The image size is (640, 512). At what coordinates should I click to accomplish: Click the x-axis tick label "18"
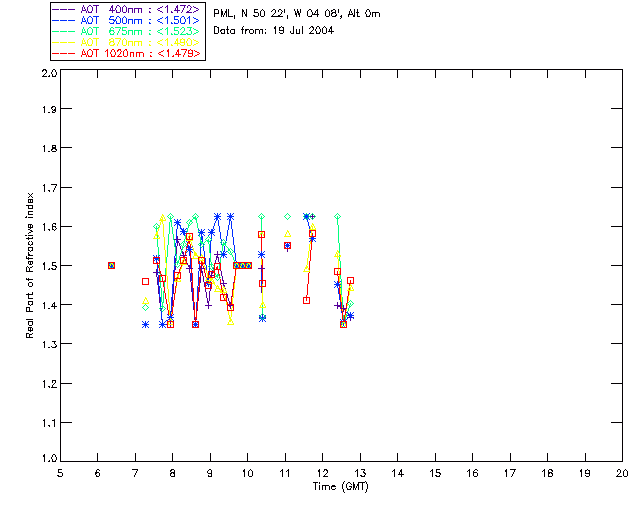[547, 473]
